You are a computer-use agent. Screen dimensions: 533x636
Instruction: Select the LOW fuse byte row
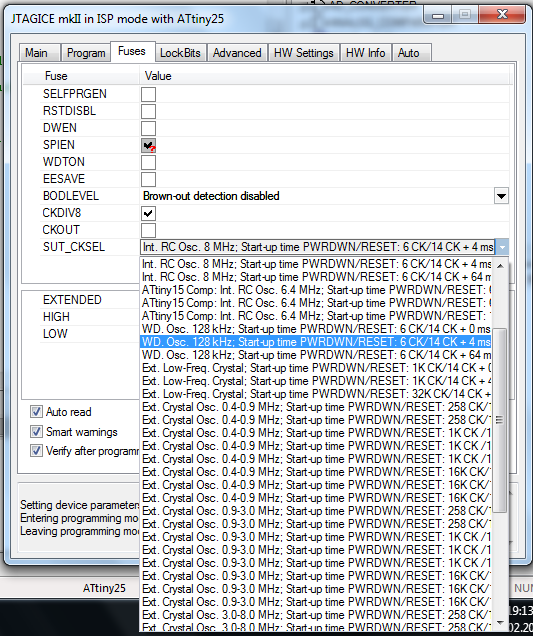point(55,334)
